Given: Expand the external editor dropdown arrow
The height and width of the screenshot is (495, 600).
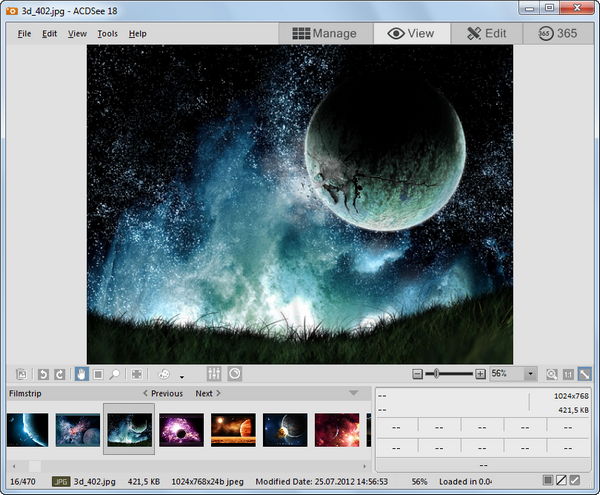Looking at the screenshot, I should coord(182,376).
